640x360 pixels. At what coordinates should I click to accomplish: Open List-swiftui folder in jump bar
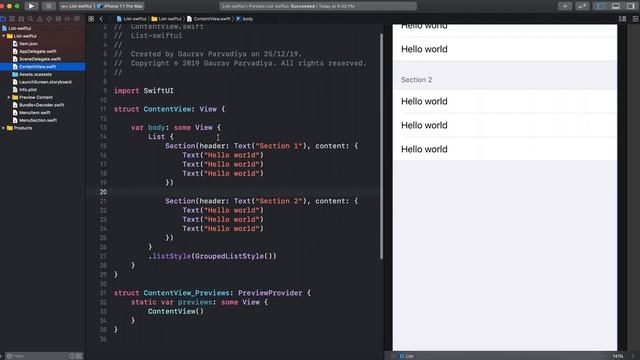(x=167, y=19)
